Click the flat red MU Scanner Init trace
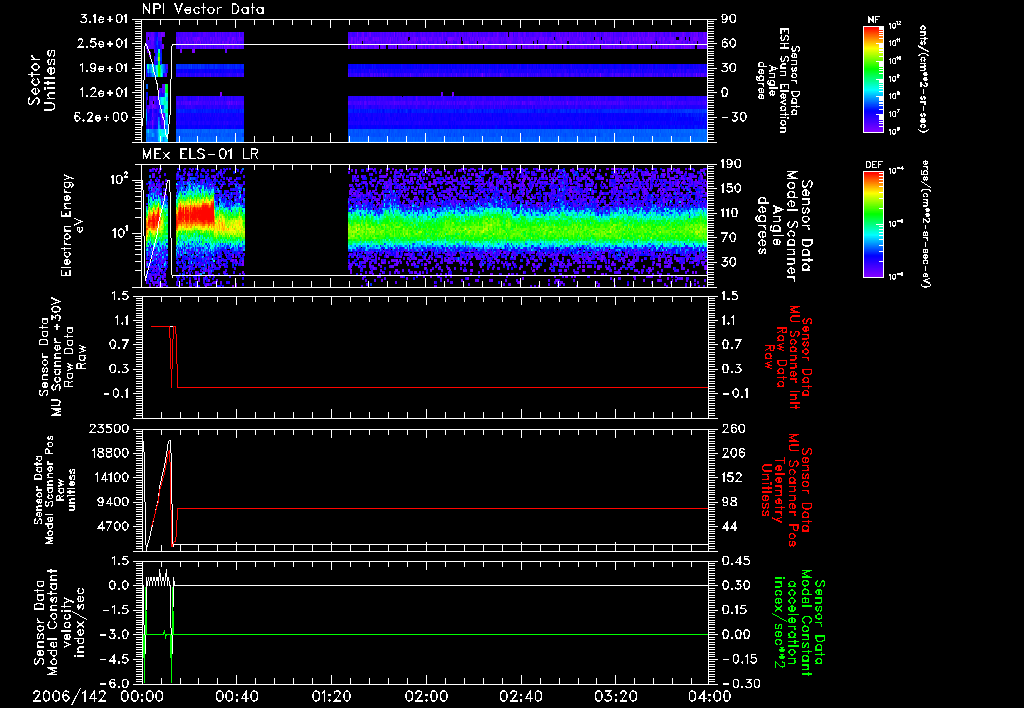This screenshot has width=1024, height=708. pyautogui.click(x=441, y=387)
